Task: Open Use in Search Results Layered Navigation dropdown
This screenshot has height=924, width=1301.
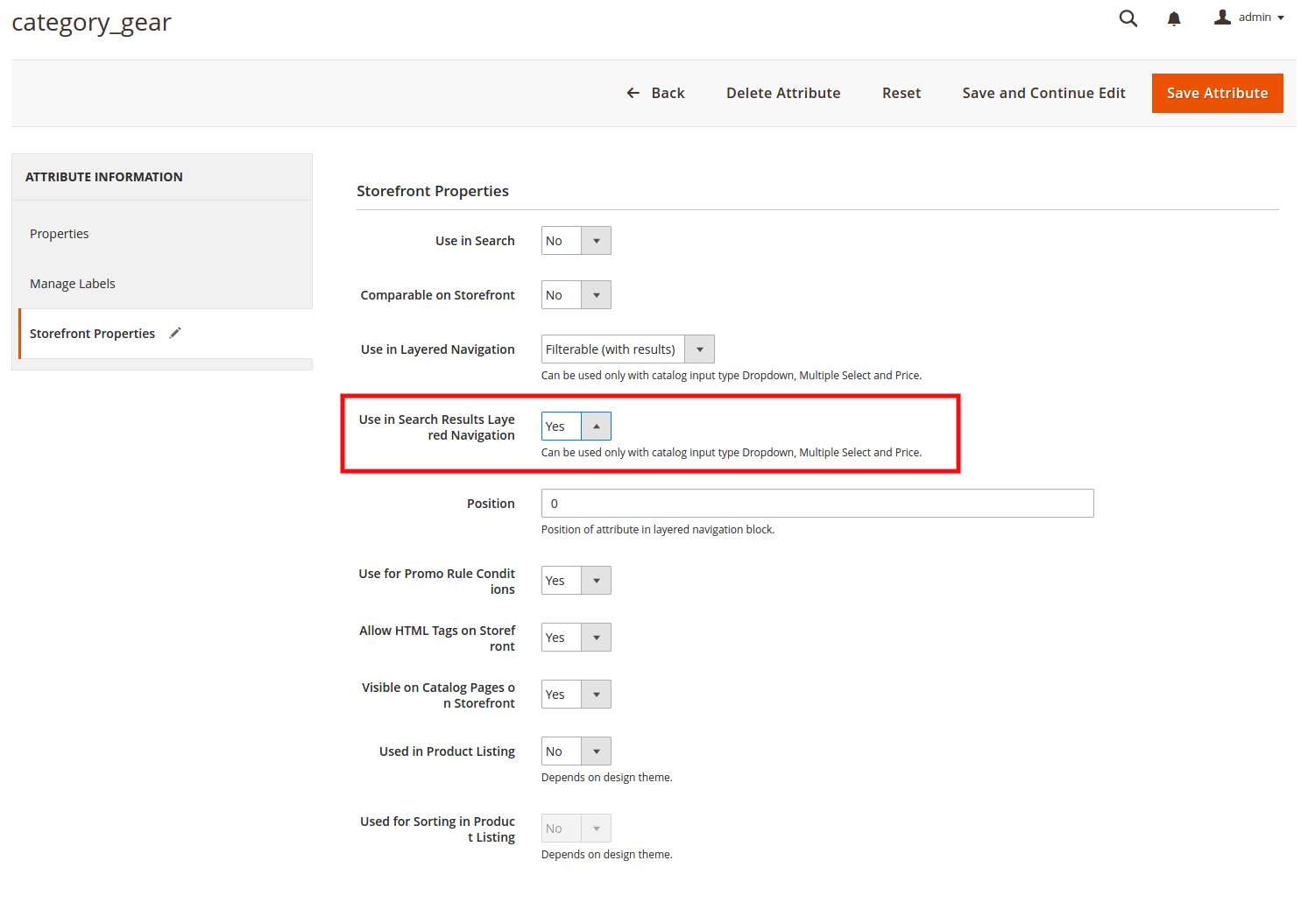Action: [x=576, y=427]
